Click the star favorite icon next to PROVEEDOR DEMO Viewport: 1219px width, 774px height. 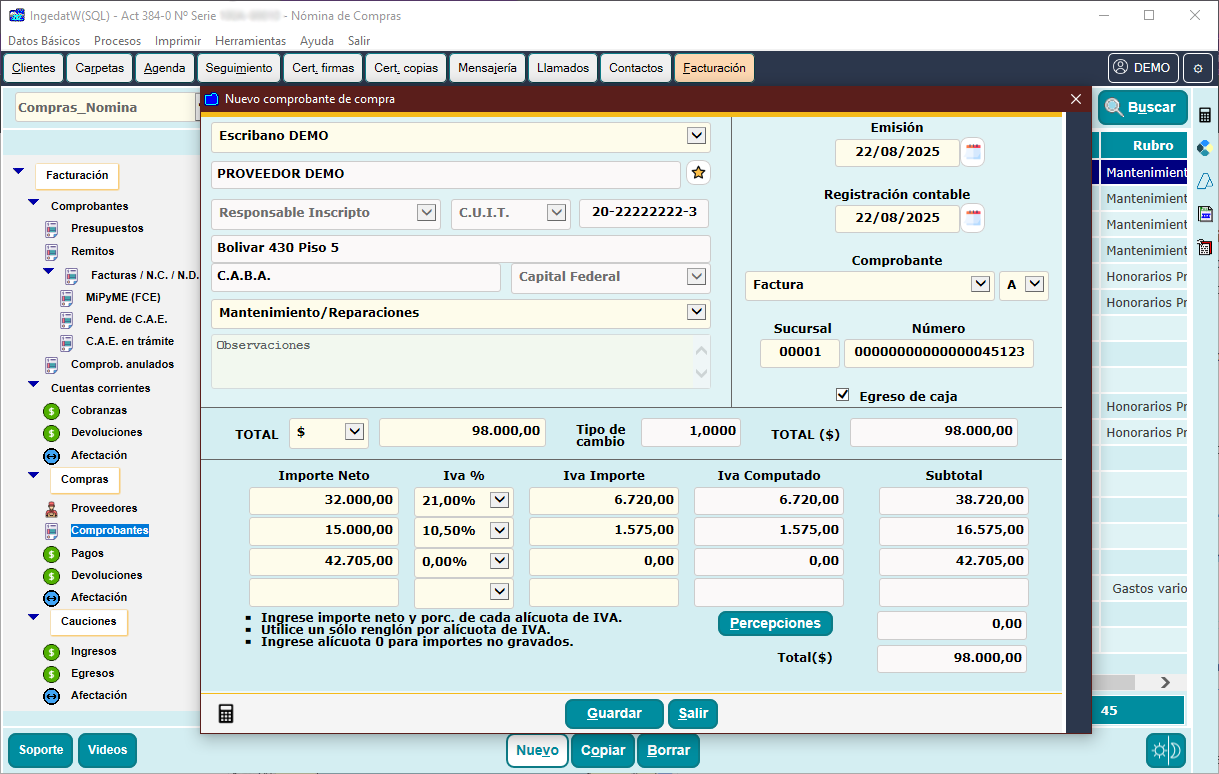(698, 173)
